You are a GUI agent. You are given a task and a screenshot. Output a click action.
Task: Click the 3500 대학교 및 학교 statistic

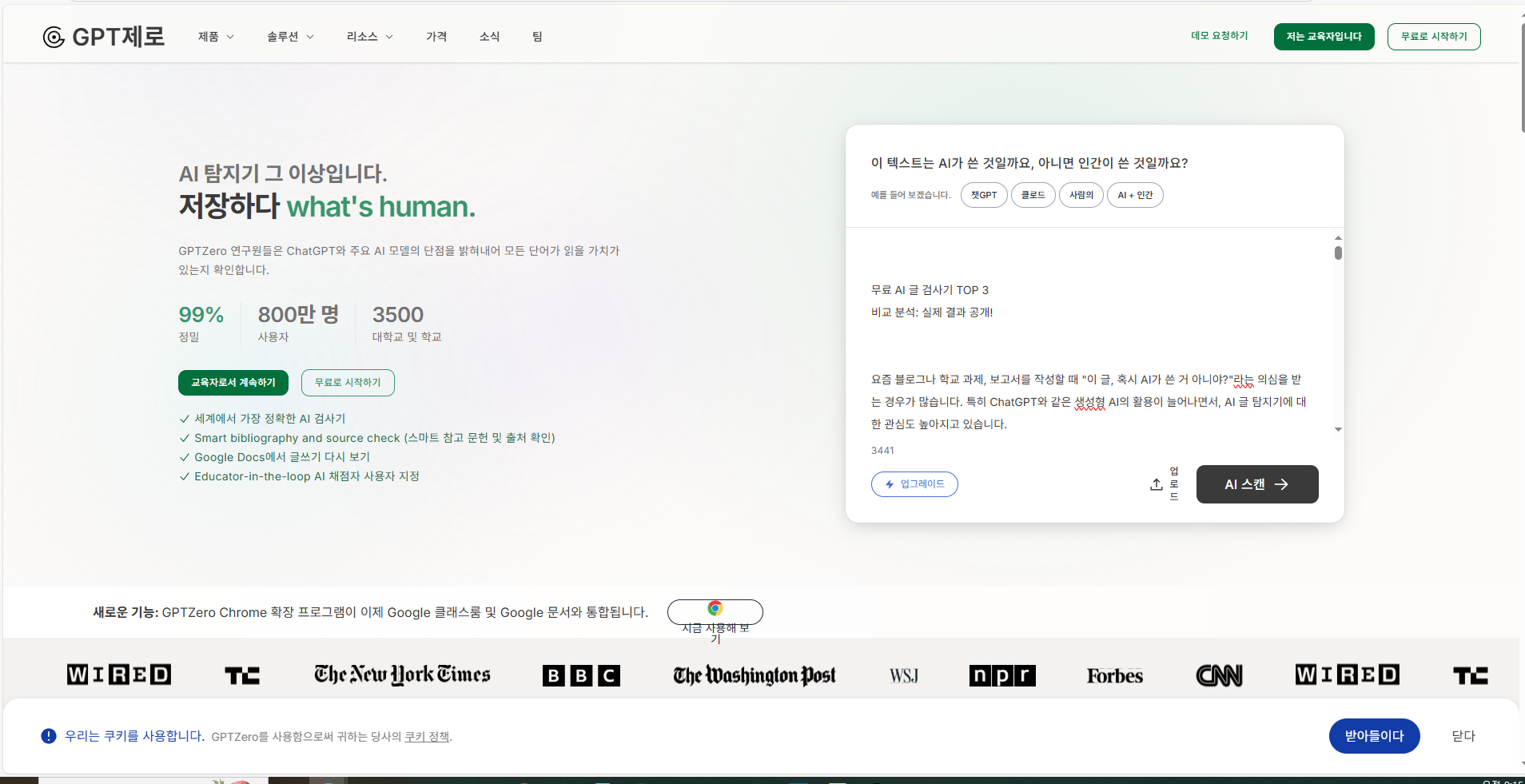pos(407,324)
